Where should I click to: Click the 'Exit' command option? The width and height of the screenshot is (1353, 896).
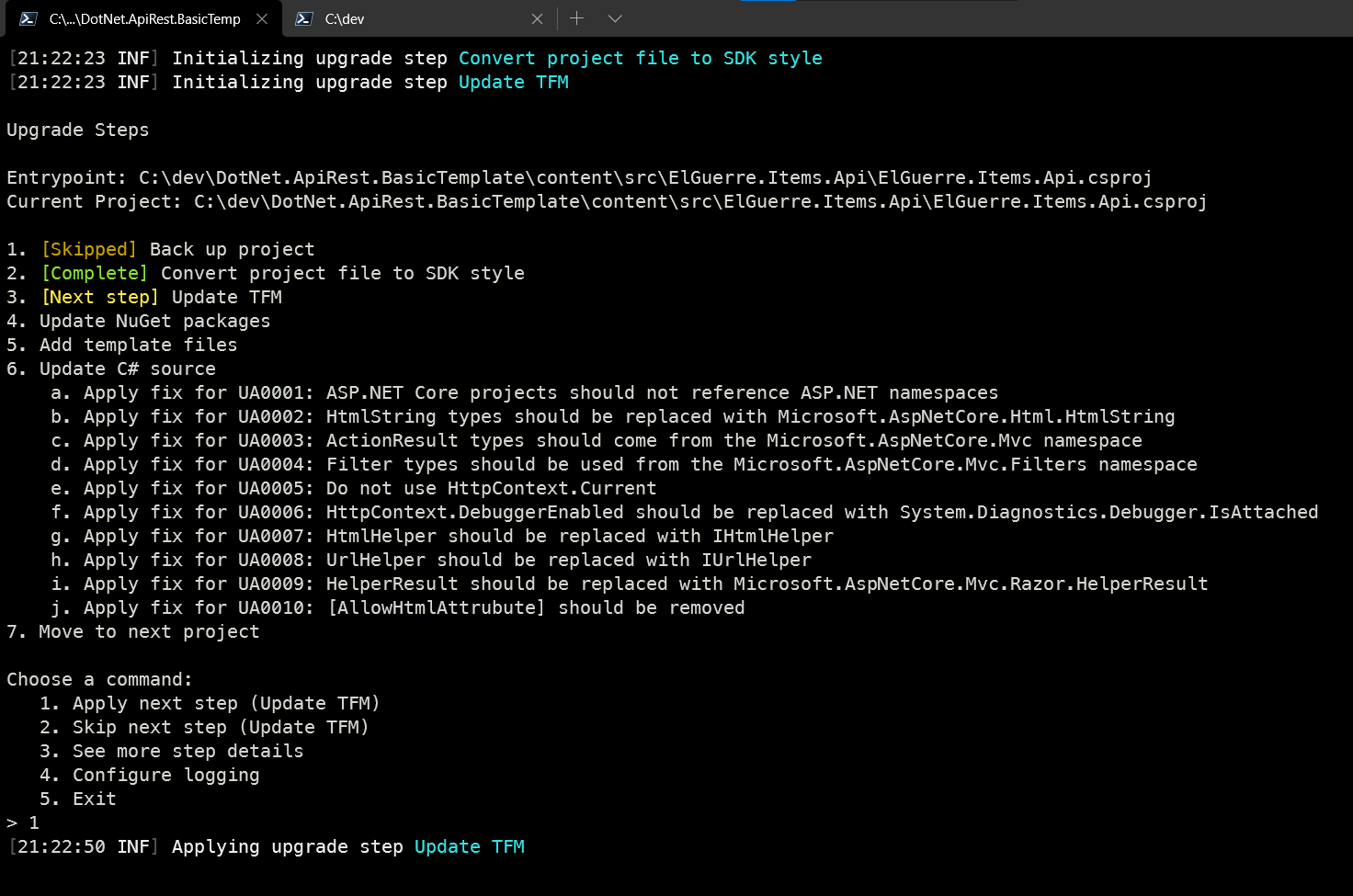(x=94, y=799)
